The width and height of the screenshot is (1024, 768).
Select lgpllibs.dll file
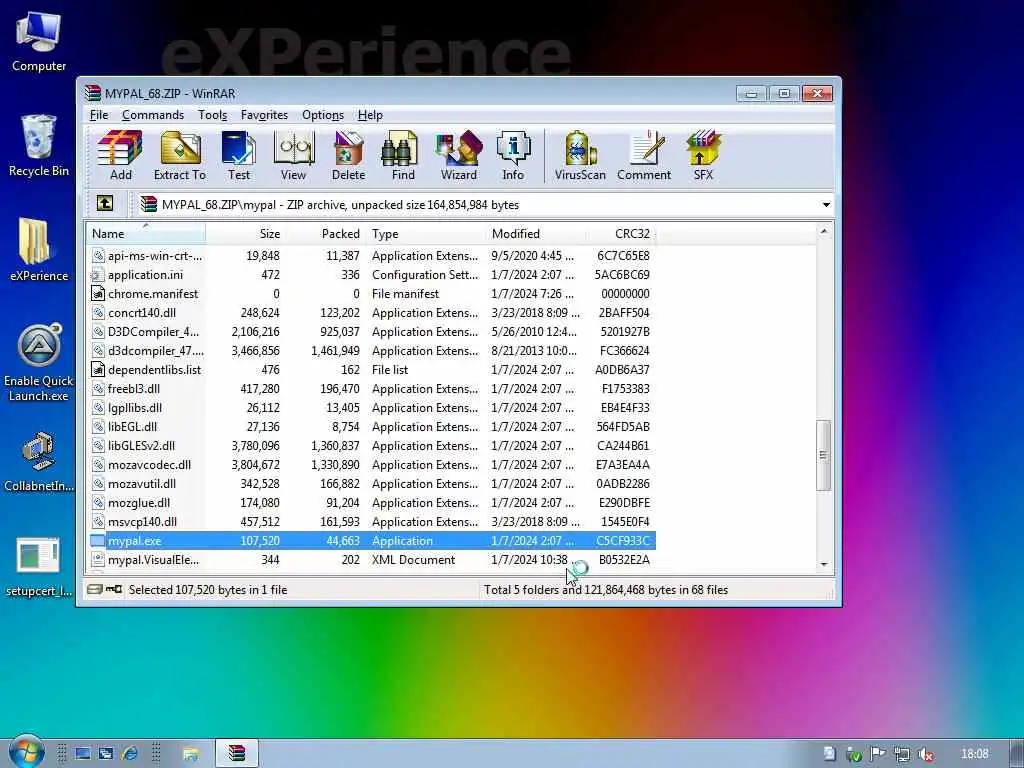pyautogui.click(x=371, y=408)
